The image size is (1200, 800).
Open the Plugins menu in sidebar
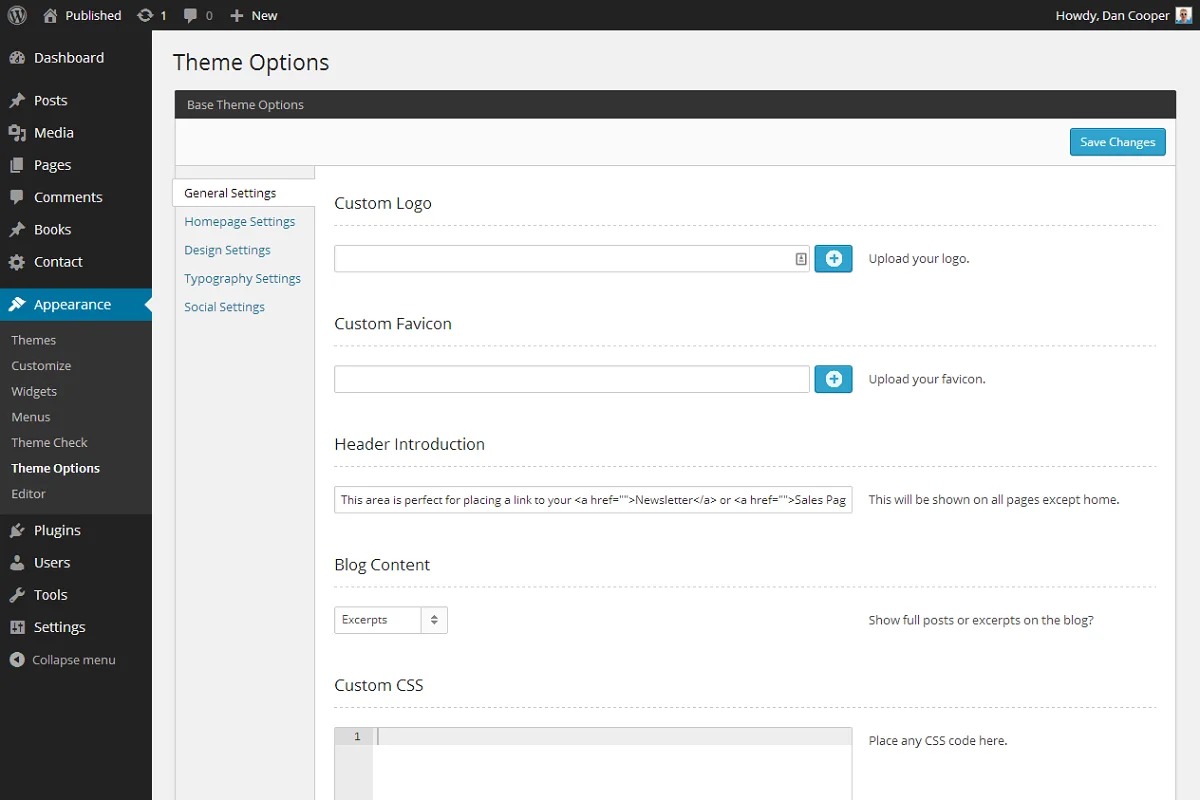pos(57,530)
